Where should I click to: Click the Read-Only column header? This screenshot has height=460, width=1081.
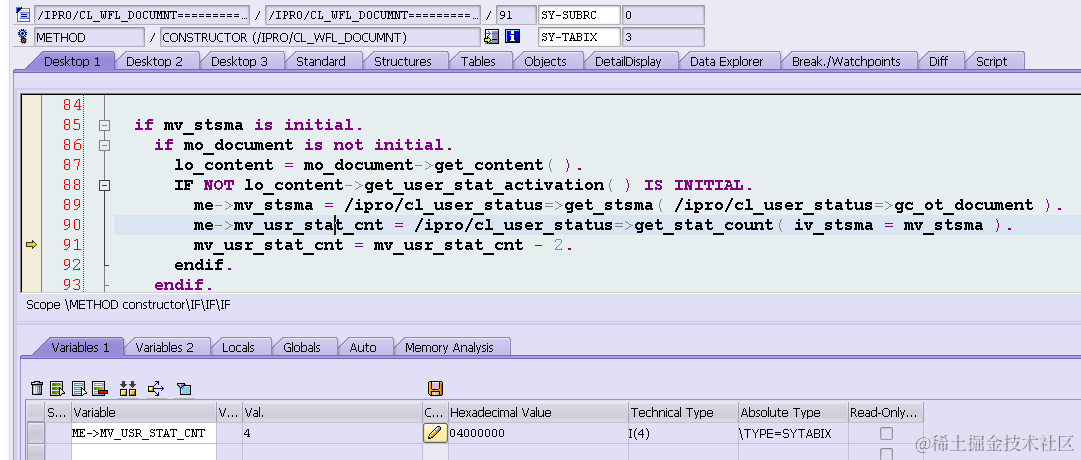pyautogui.click(x=886, y=412)
